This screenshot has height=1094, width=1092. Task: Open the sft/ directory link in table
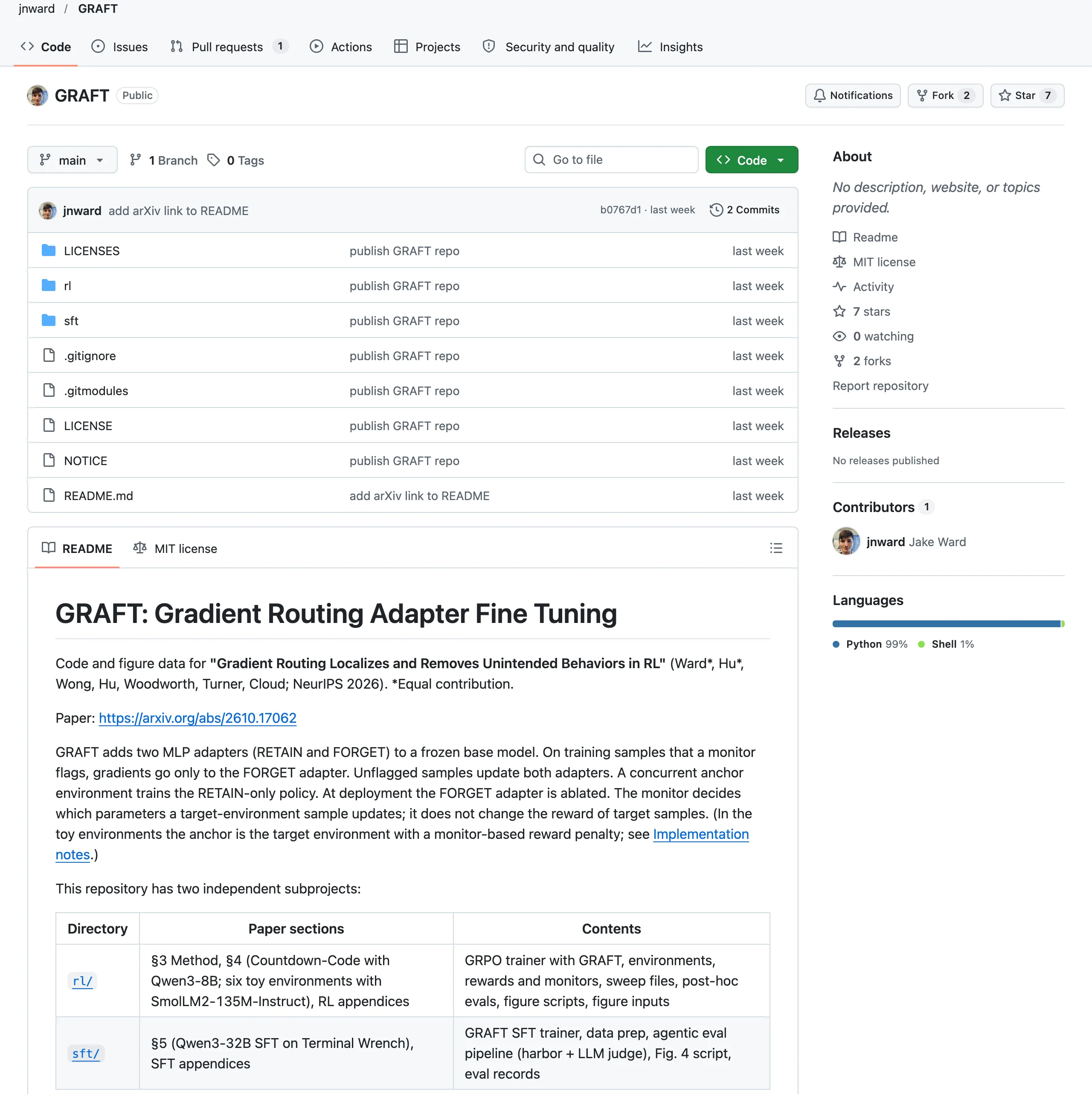pyautogui.click(x=86, y=1053)
